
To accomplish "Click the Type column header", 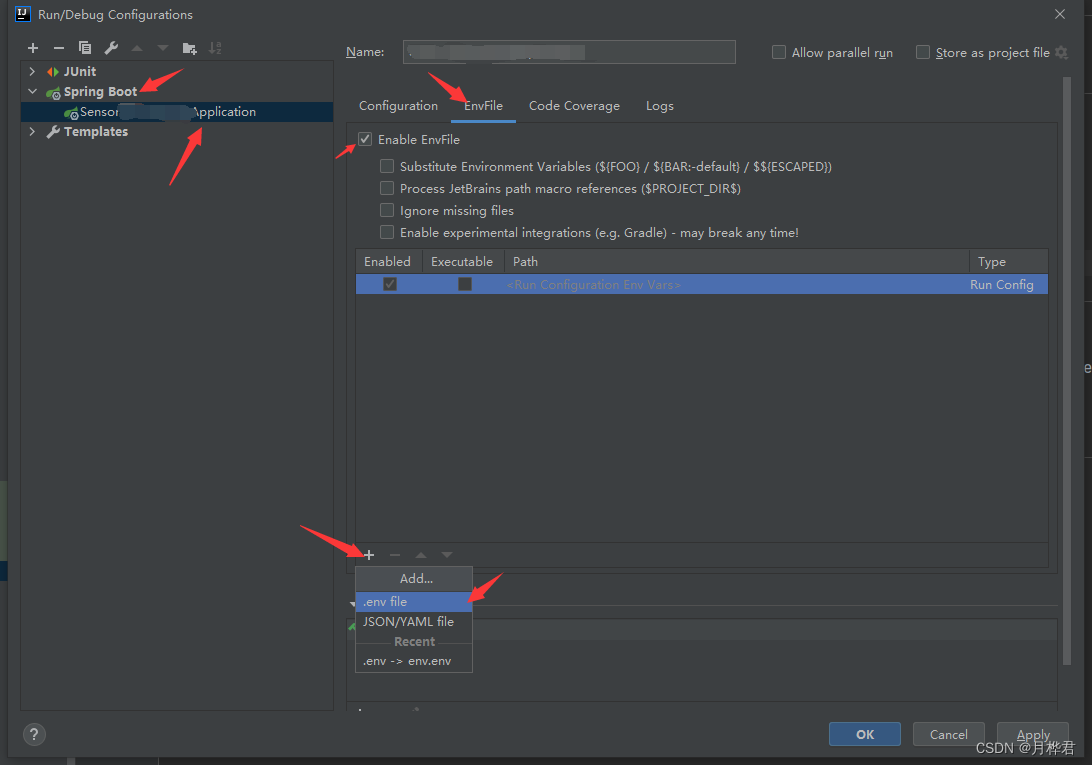I will tap(1008, 261).
